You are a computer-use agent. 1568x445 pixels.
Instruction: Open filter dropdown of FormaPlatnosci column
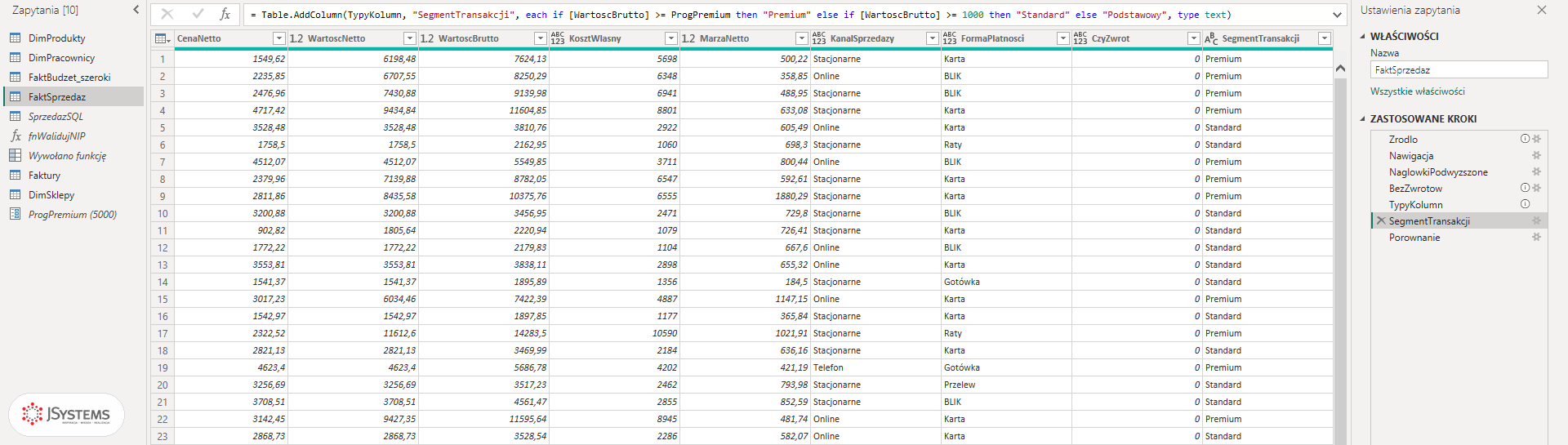coord(1062,38)
